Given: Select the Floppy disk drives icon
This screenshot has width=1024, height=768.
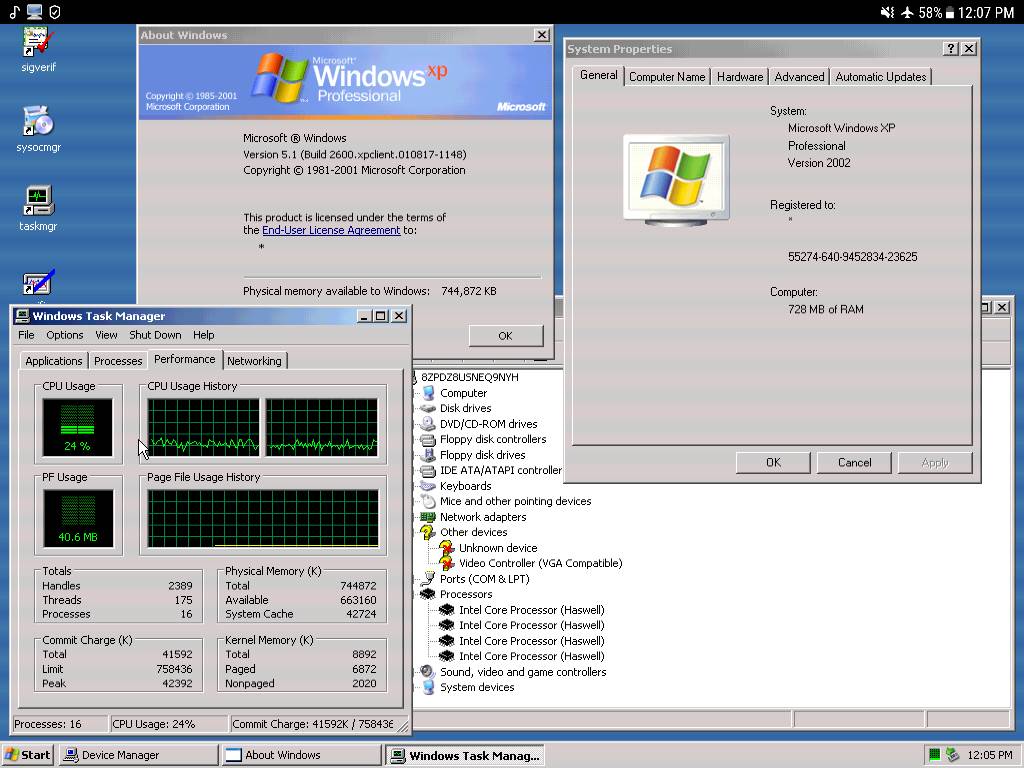Looking at the screenshot, I should (428, 455).
